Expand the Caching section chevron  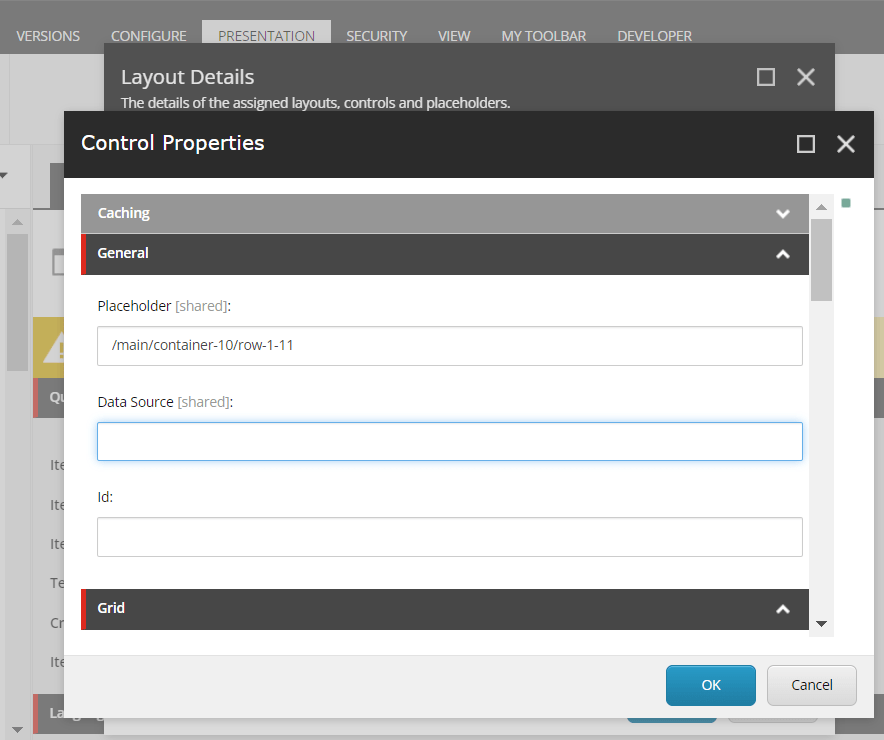pos(783,214)
